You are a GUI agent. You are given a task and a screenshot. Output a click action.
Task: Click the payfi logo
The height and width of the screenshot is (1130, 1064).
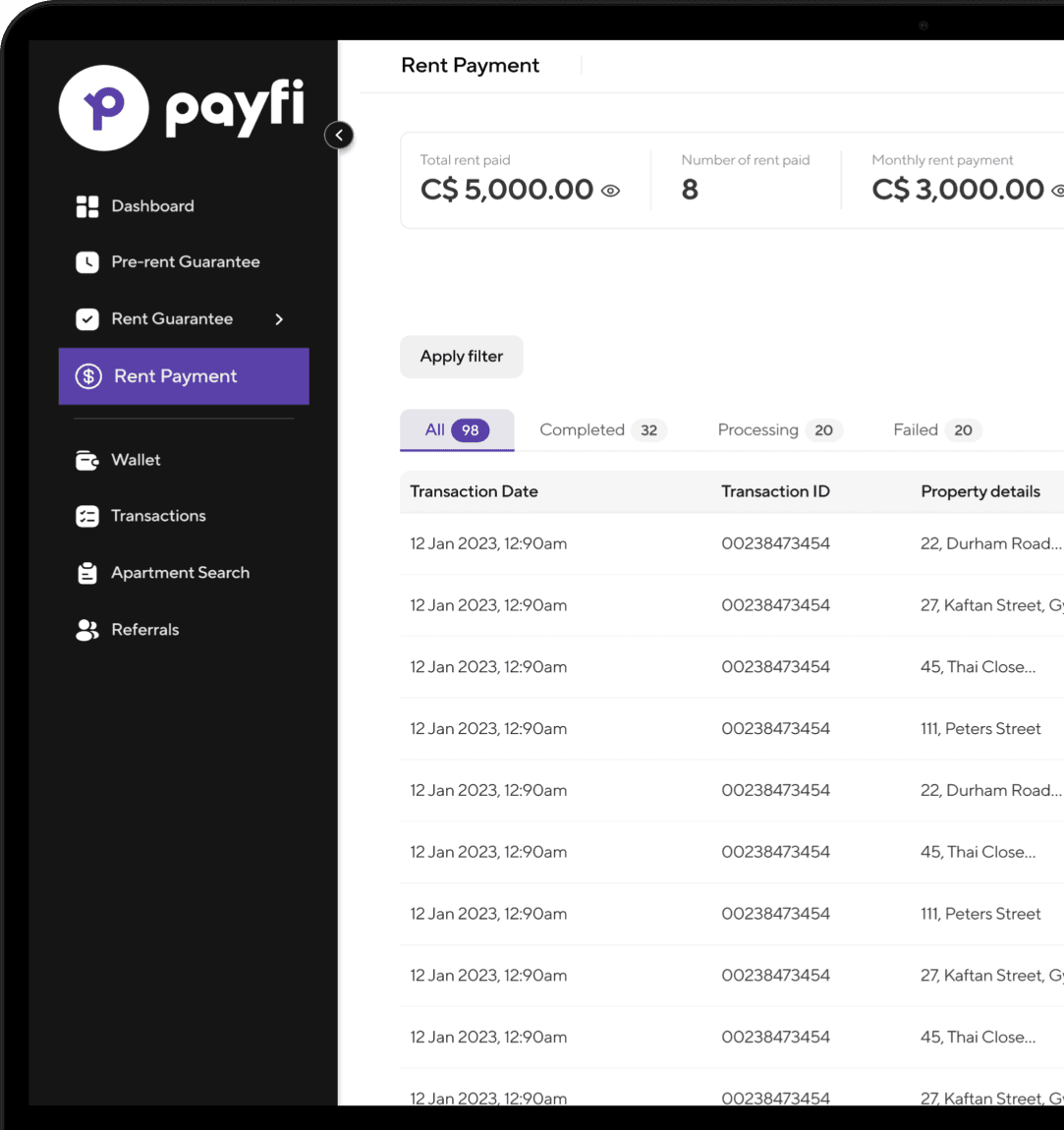coord(182,108)
